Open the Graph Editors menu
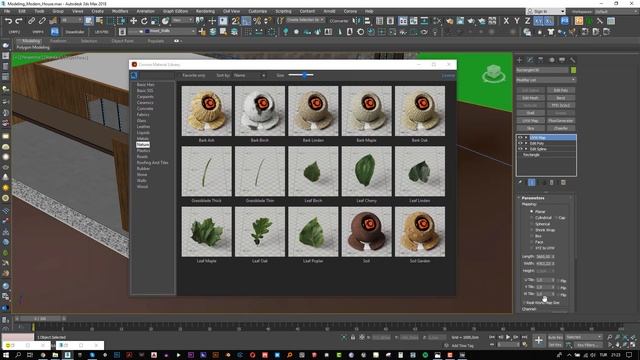The image size is (640, 360). (176, 11)
